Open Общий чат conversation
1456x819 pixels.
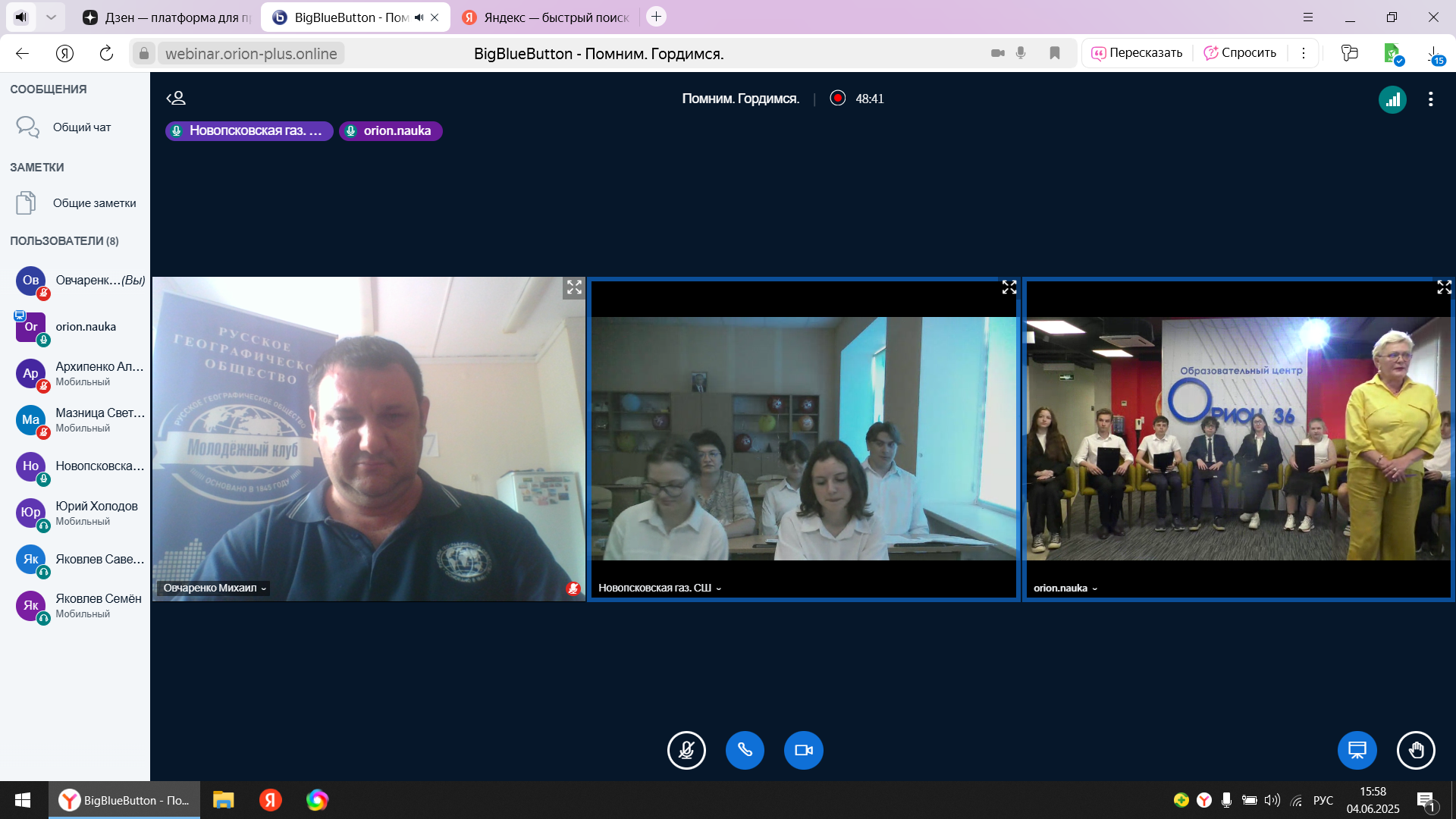click(x=81, y=127)
